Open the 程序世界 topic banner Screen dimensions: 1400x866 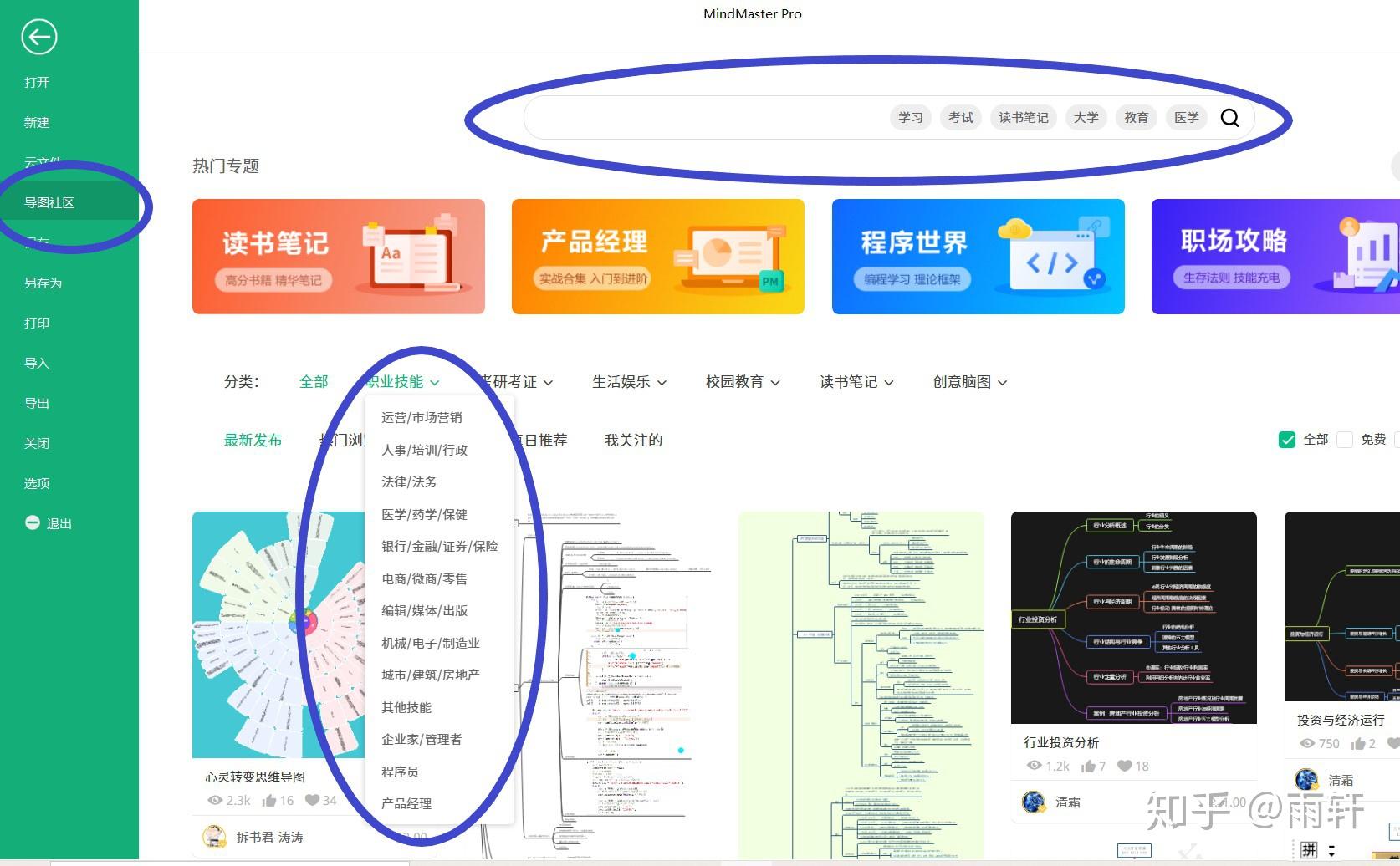coord(978,257)
